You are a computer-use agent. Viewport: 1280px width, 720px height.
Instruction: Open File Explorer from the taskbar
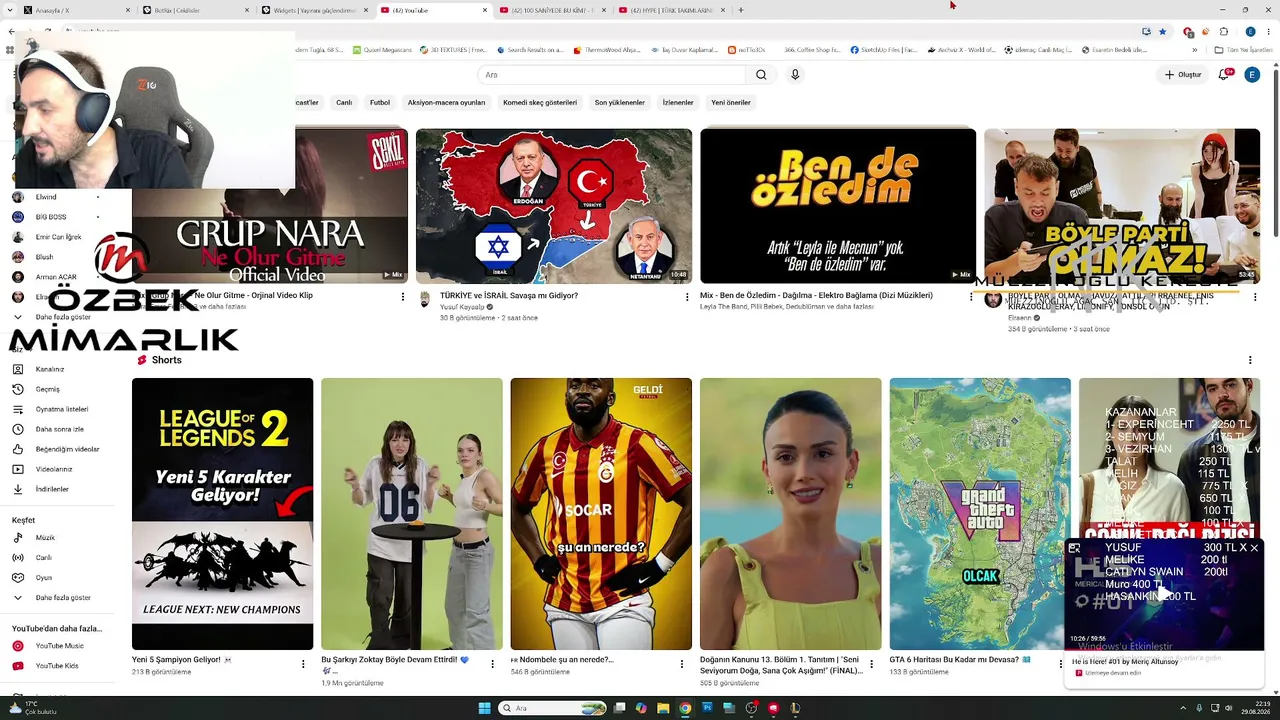663,708
